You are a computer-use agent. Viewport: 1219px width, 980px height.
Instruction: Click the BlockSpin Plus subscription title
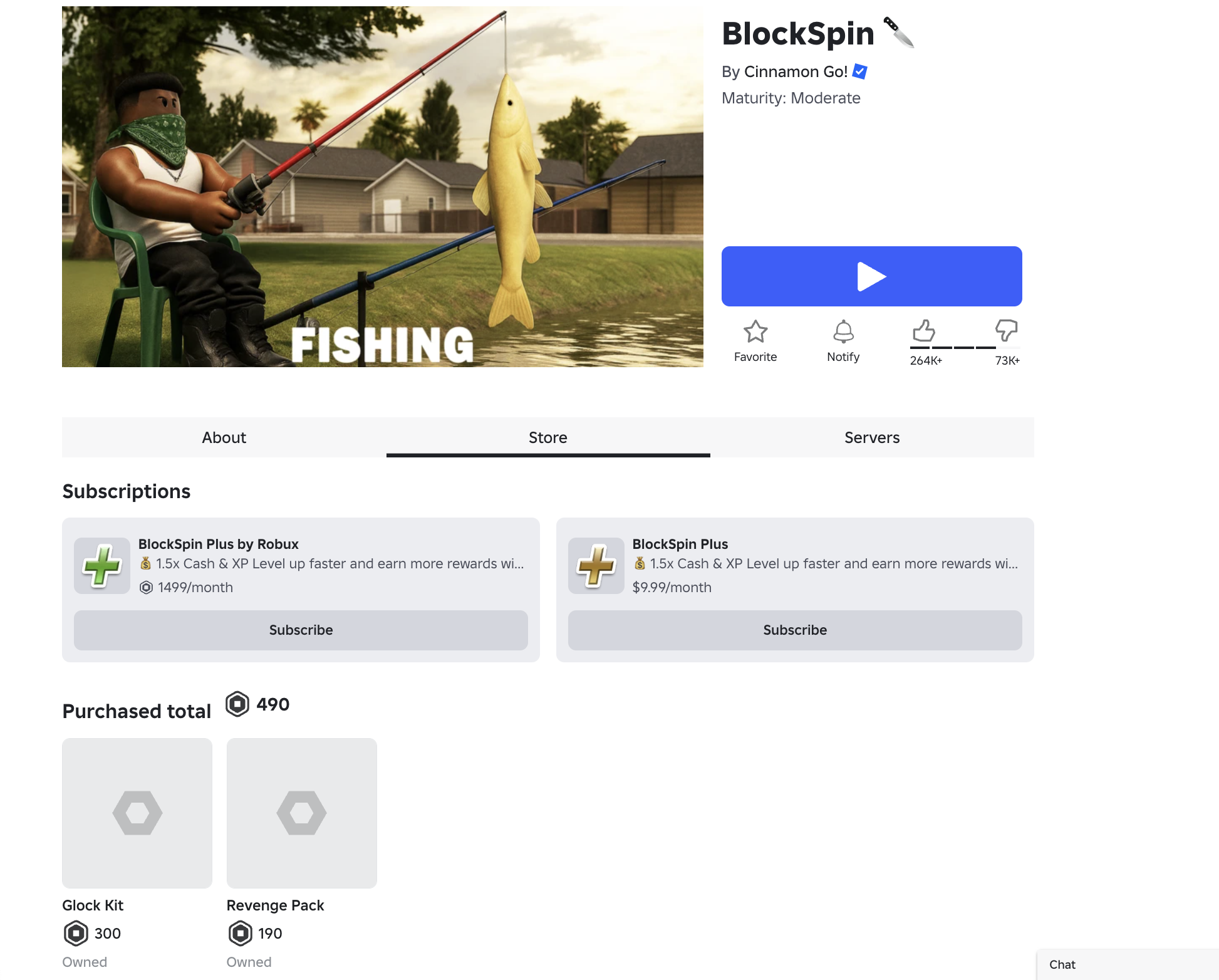coord(680,544)
